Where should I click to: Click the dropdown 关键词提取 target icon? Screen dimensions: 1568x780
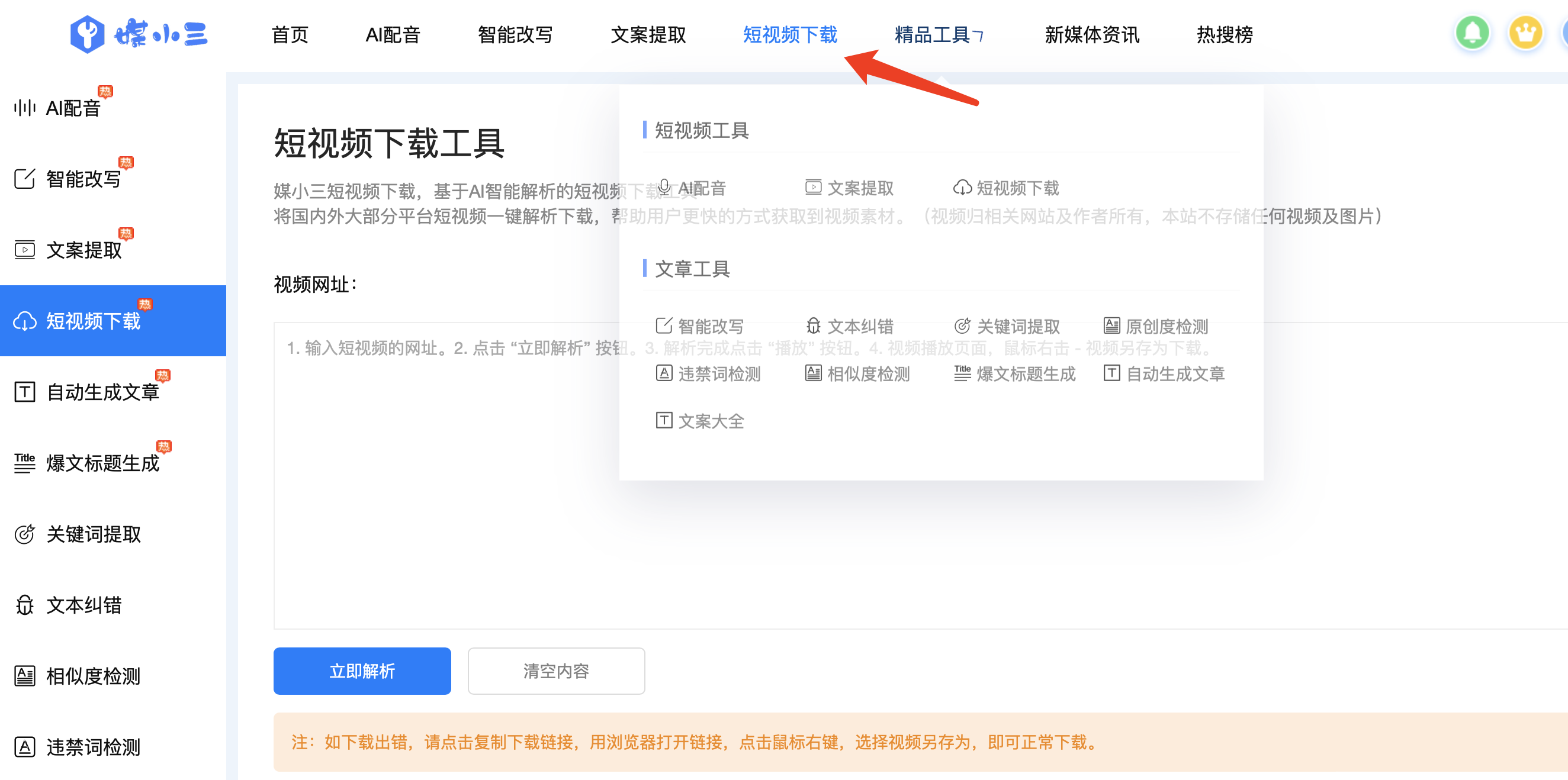962,326
